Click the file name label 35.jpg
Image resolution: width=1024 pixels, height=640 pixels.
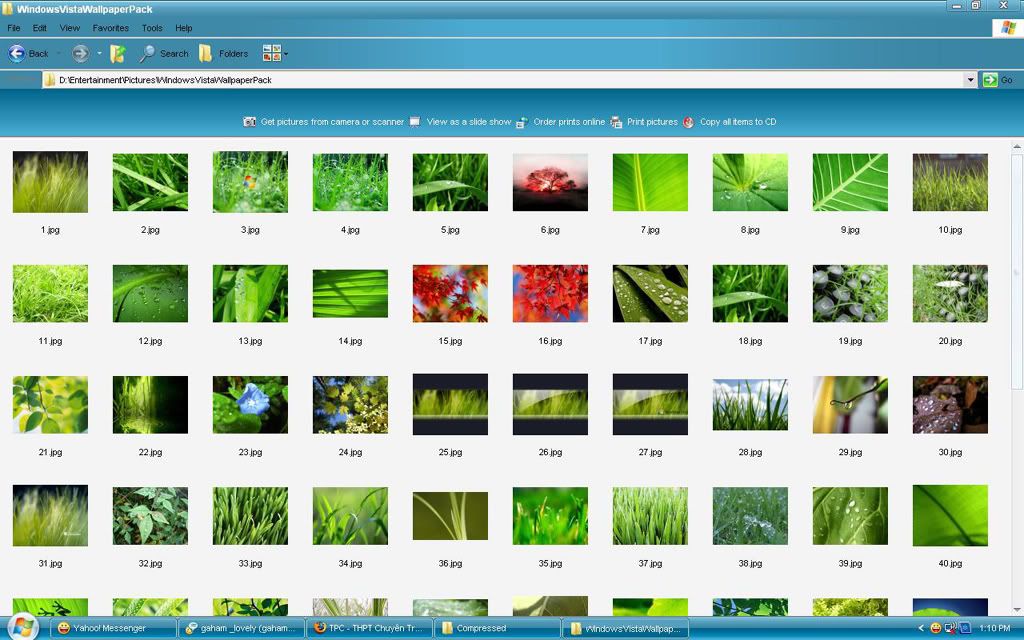tap(550, 564)
